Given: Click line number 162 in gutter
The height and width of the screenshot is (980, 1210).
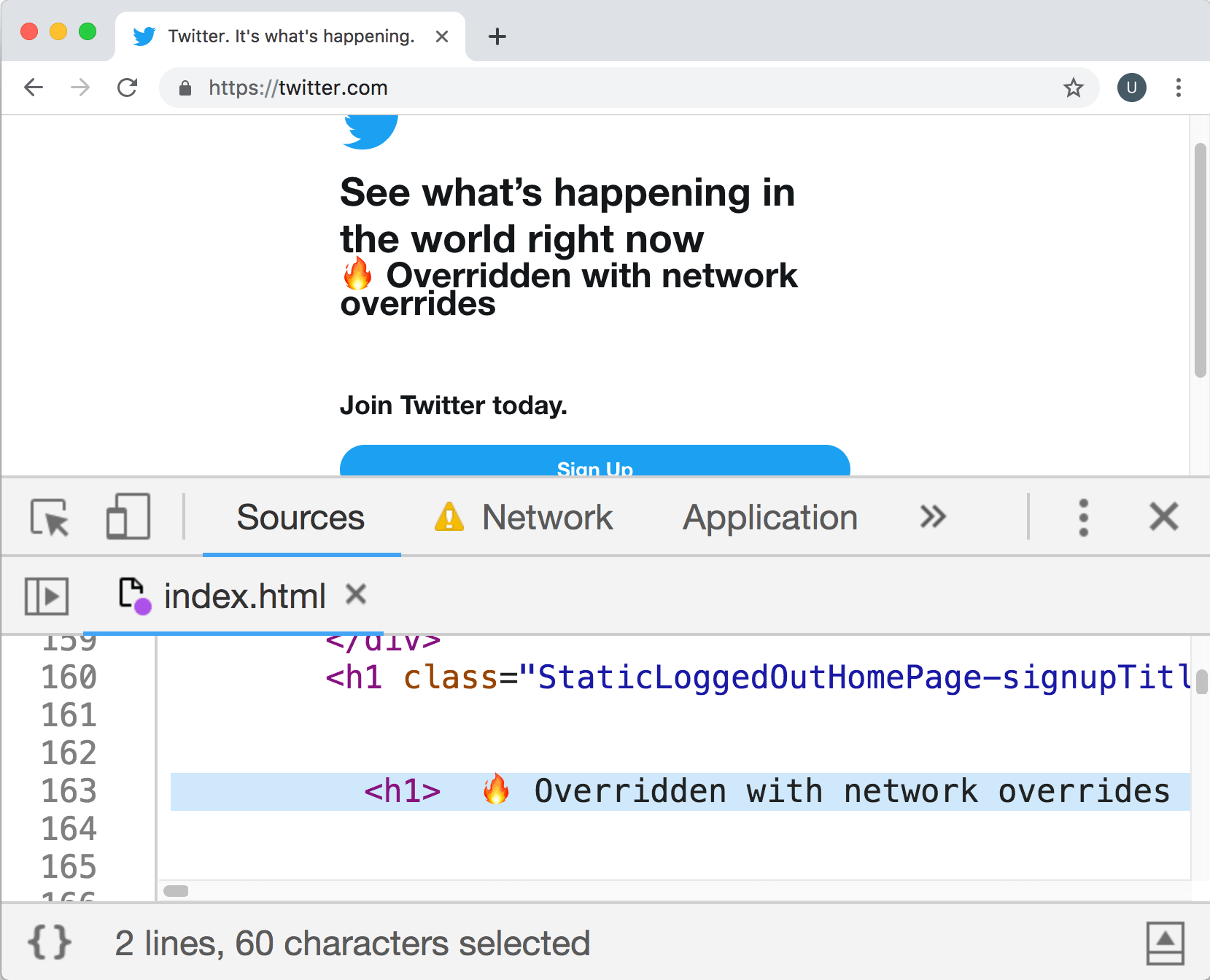Looking at the screenshot, I should click(x=69, y=753).
